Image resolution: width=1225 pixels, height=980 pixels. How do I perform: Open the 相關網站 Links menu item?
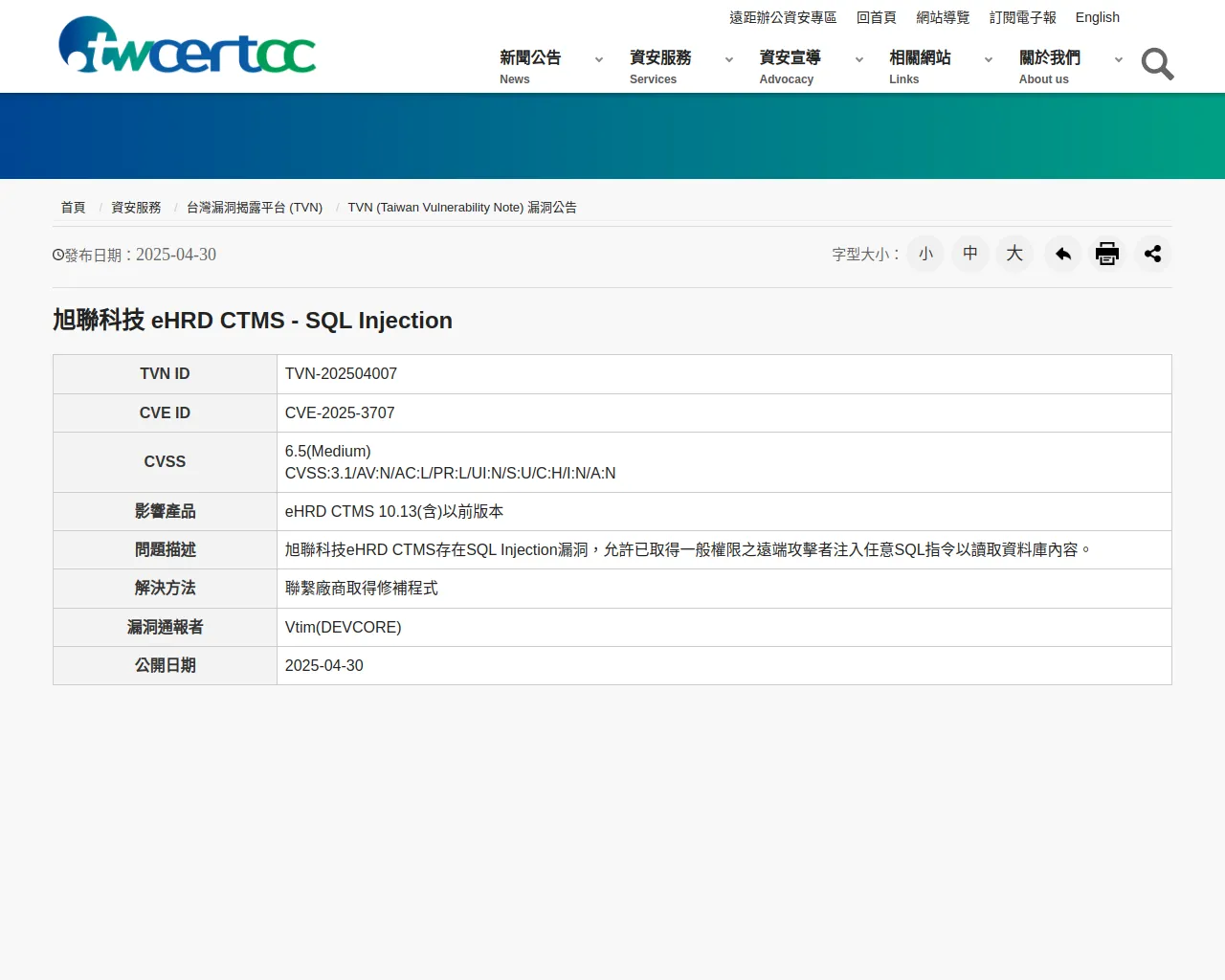(920, 67)
